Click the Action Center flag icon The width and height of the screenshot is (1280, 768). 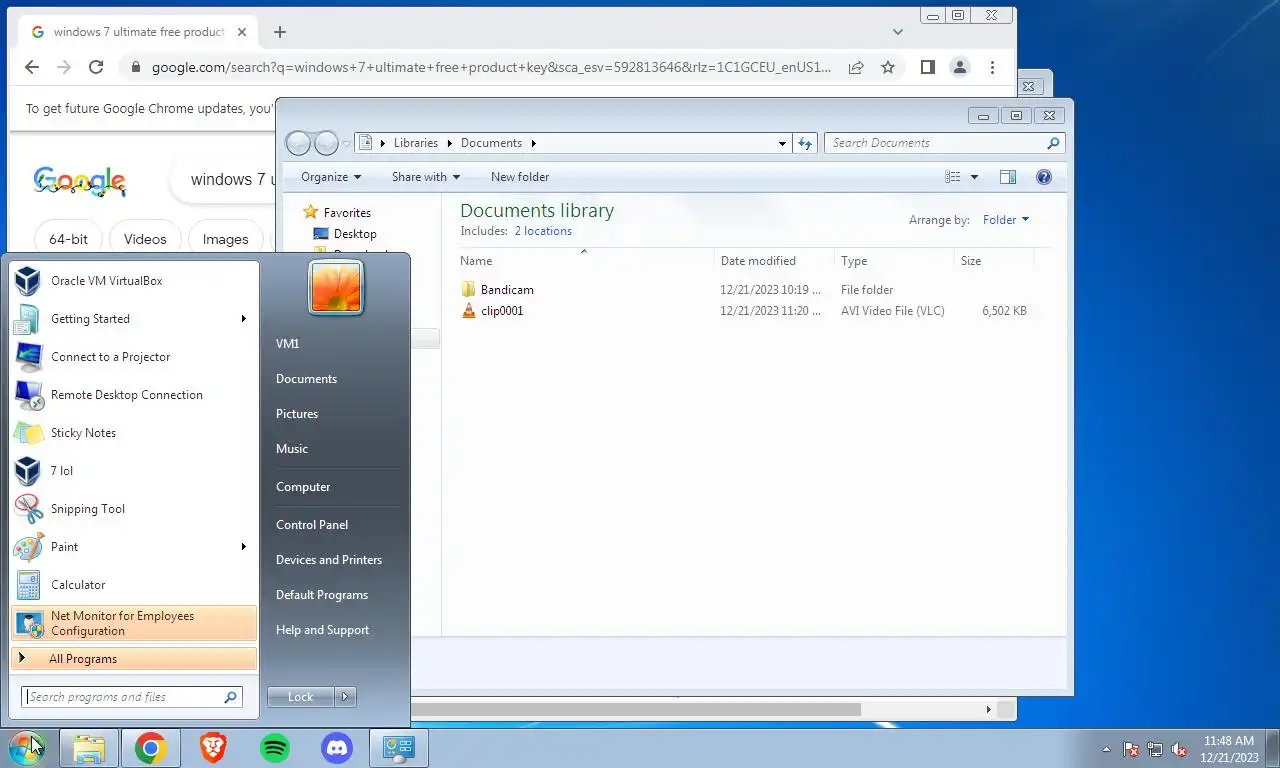pos(1131,749)
